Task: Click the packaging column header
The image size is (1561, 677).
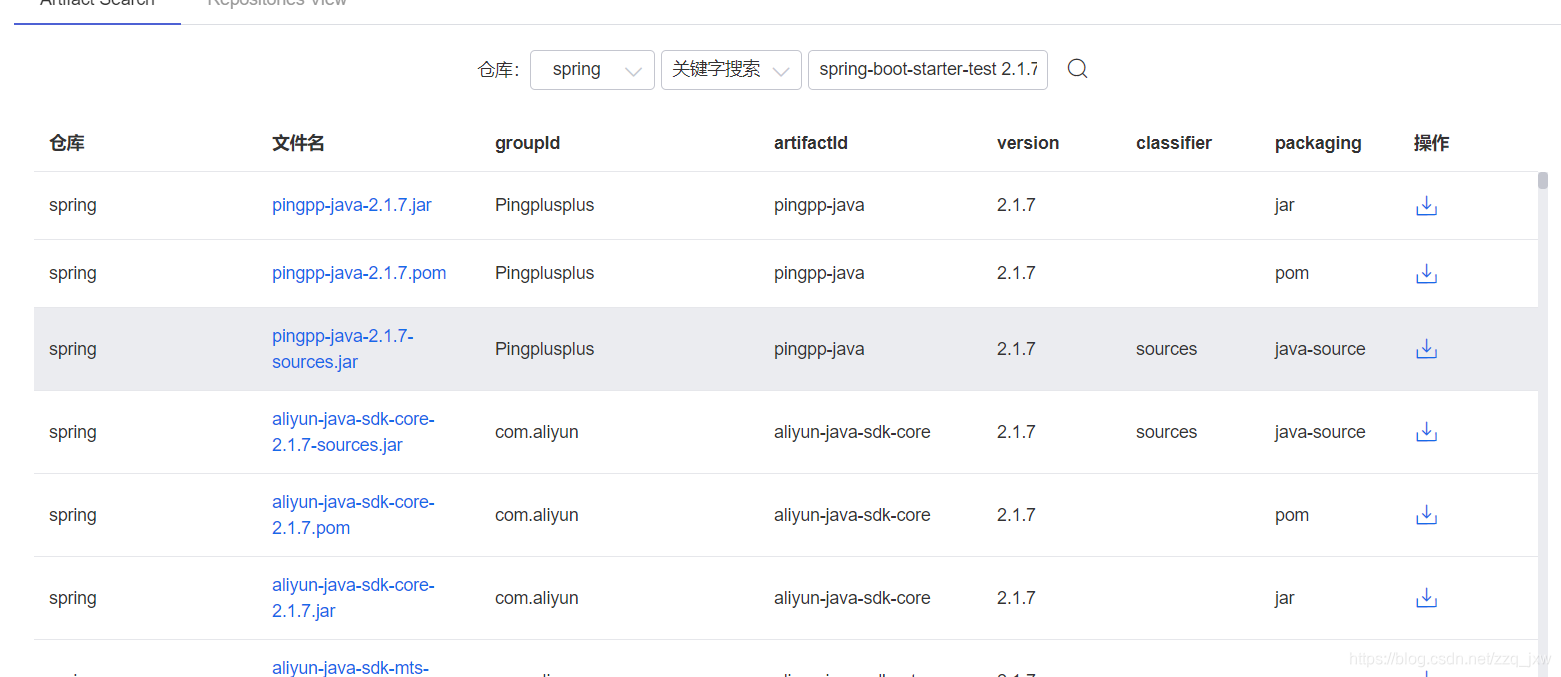Action: pos(1318,143)
